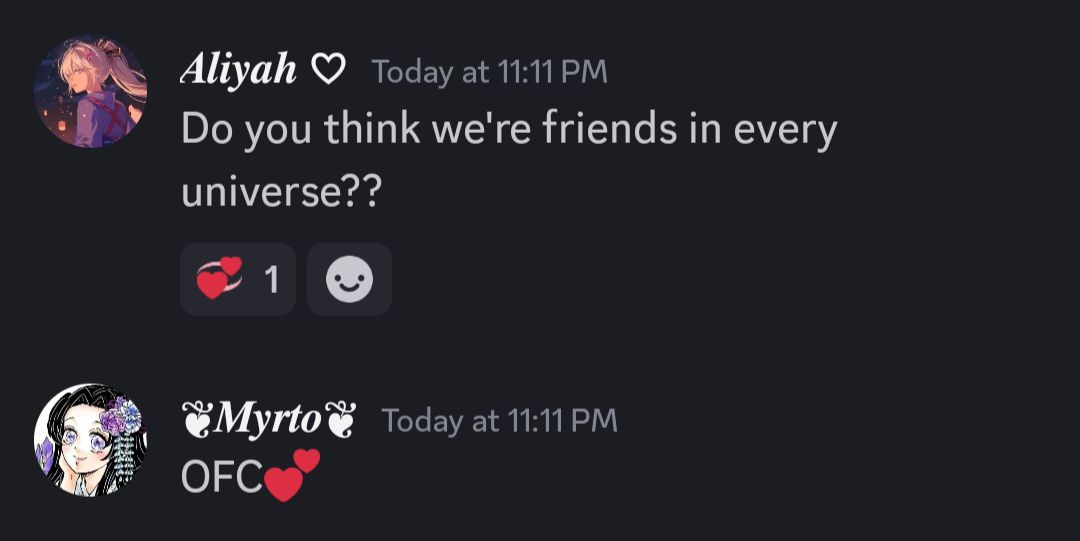Click the Myrto username

[x=267, y=420]
